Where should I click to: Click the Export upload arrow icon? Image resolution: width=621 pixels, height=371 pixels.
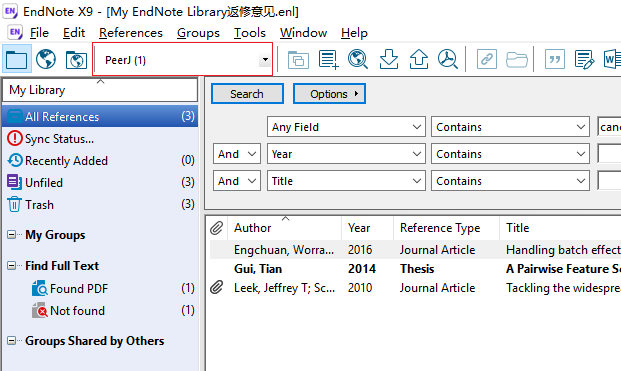[419, 59]
